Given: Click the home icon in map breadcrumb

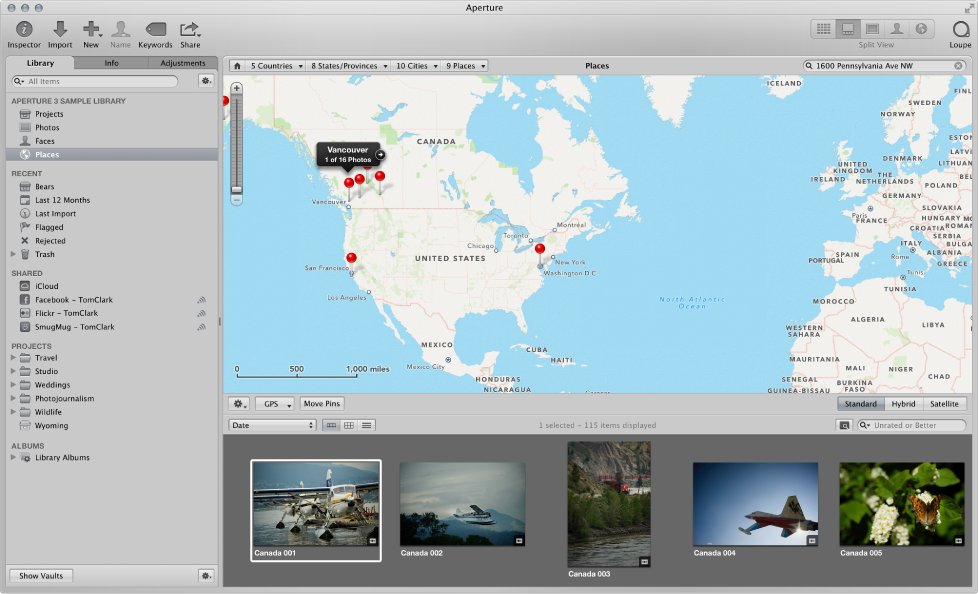Looking at the screenshot, I should tap(236, 65).
